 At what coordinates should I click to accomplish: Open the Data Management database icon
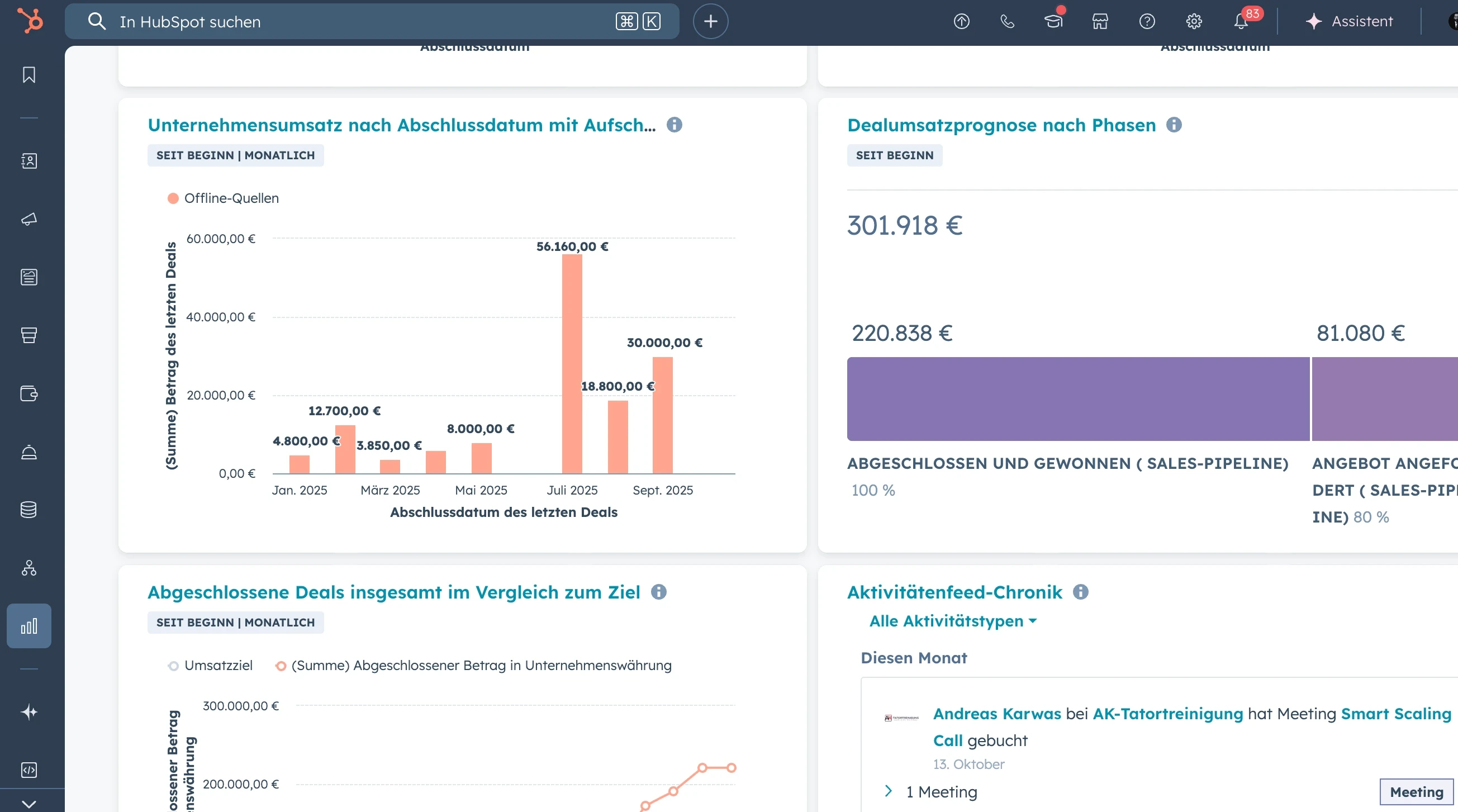(29, 509)
